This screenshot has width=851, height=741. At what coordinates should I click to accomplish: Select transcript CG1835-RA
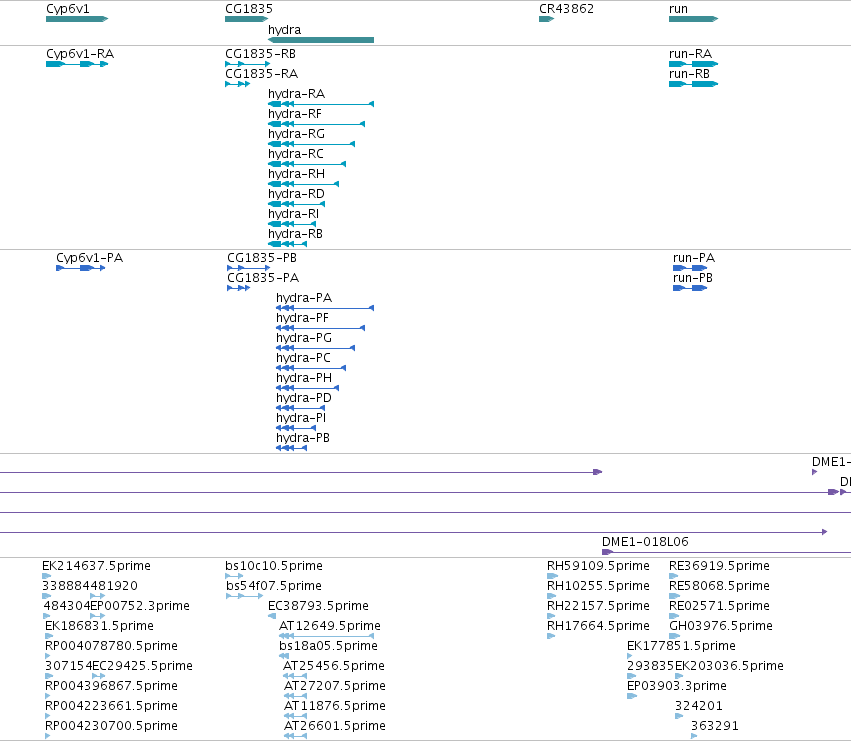[x=262, y=74]
